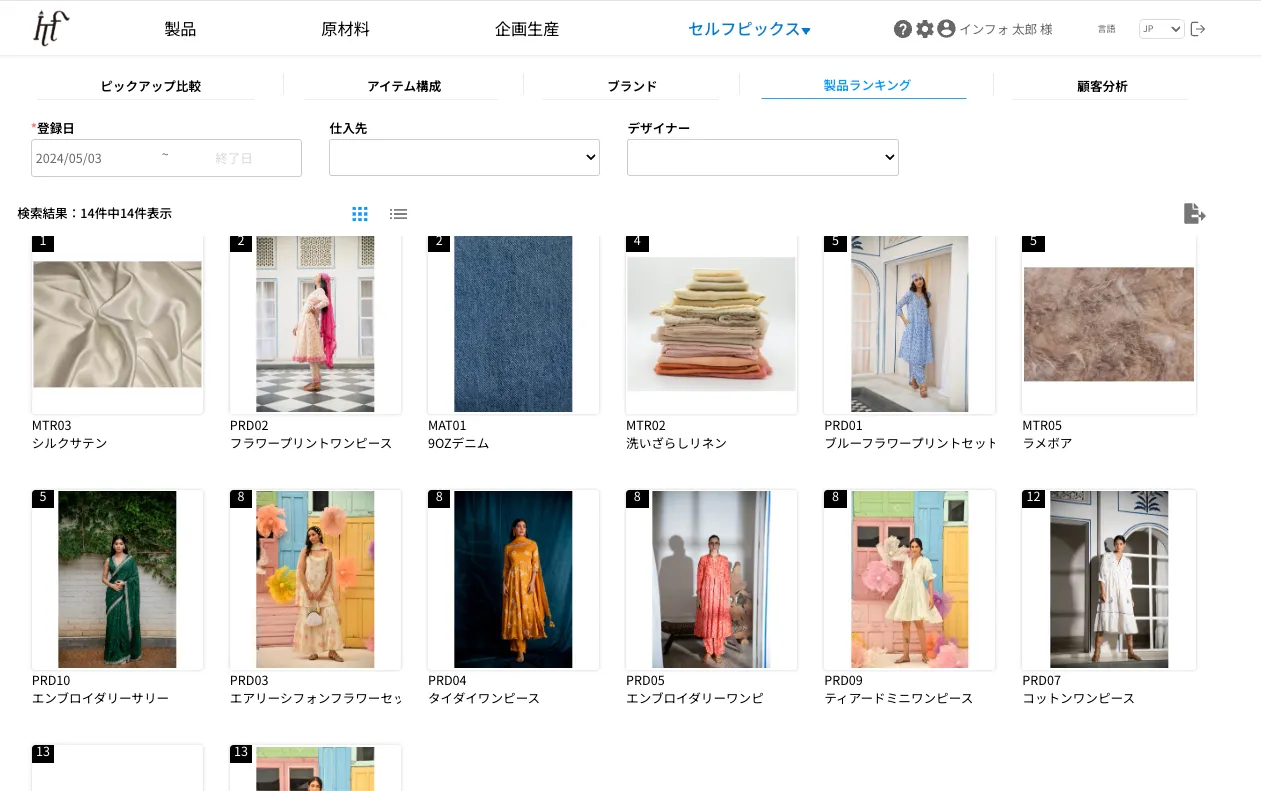Image resolution: width=1261 pixels, height=791 pixels.
Task: Click the product code MTR03
Action: tap(52, 425)
